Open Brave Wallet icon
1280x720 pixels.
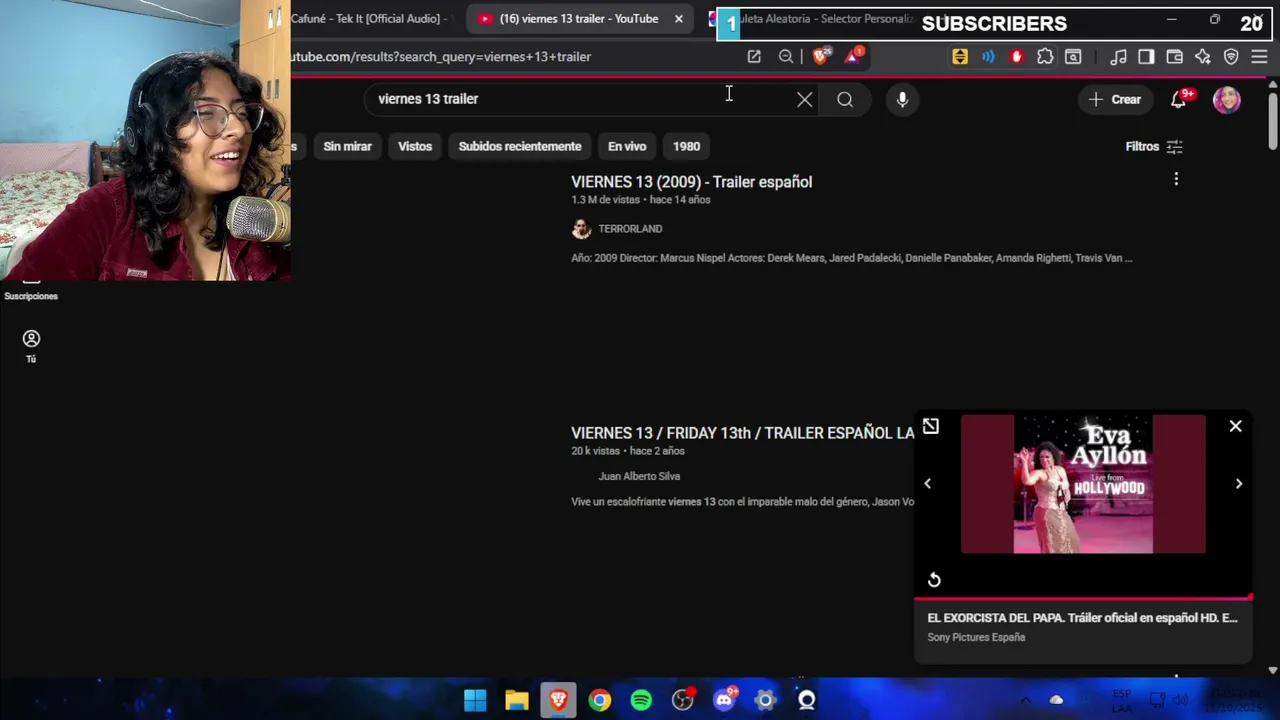click(1175, 57)
